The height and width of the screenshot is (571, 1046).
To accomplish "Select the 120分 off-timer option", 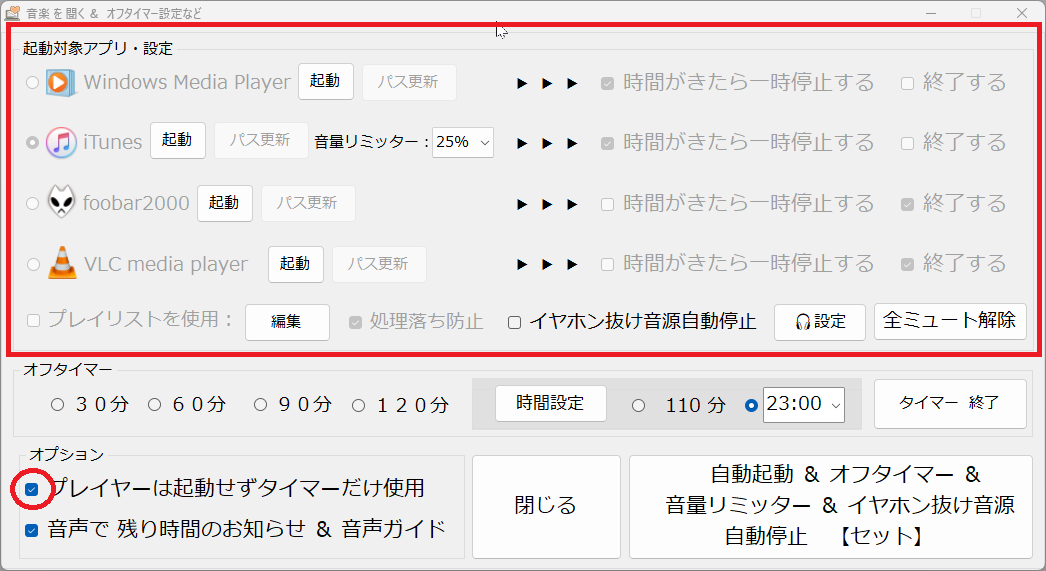I will tap(359, 405).
